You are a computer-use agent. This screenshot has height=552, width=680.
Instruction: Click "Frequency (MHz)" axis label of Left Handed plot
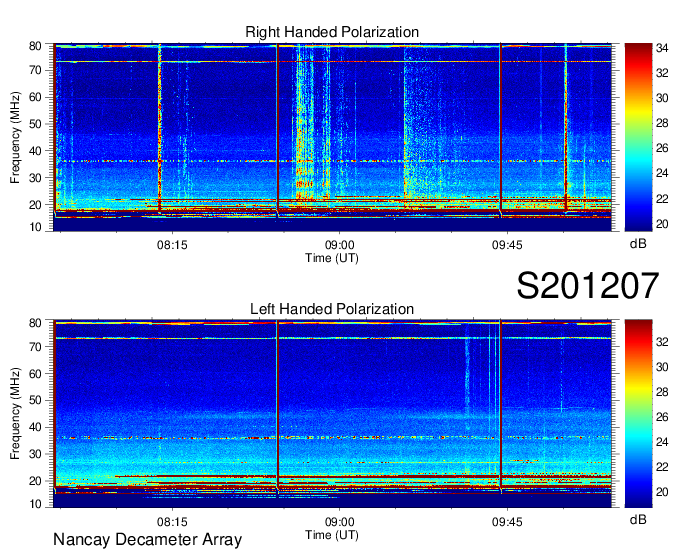15,414
